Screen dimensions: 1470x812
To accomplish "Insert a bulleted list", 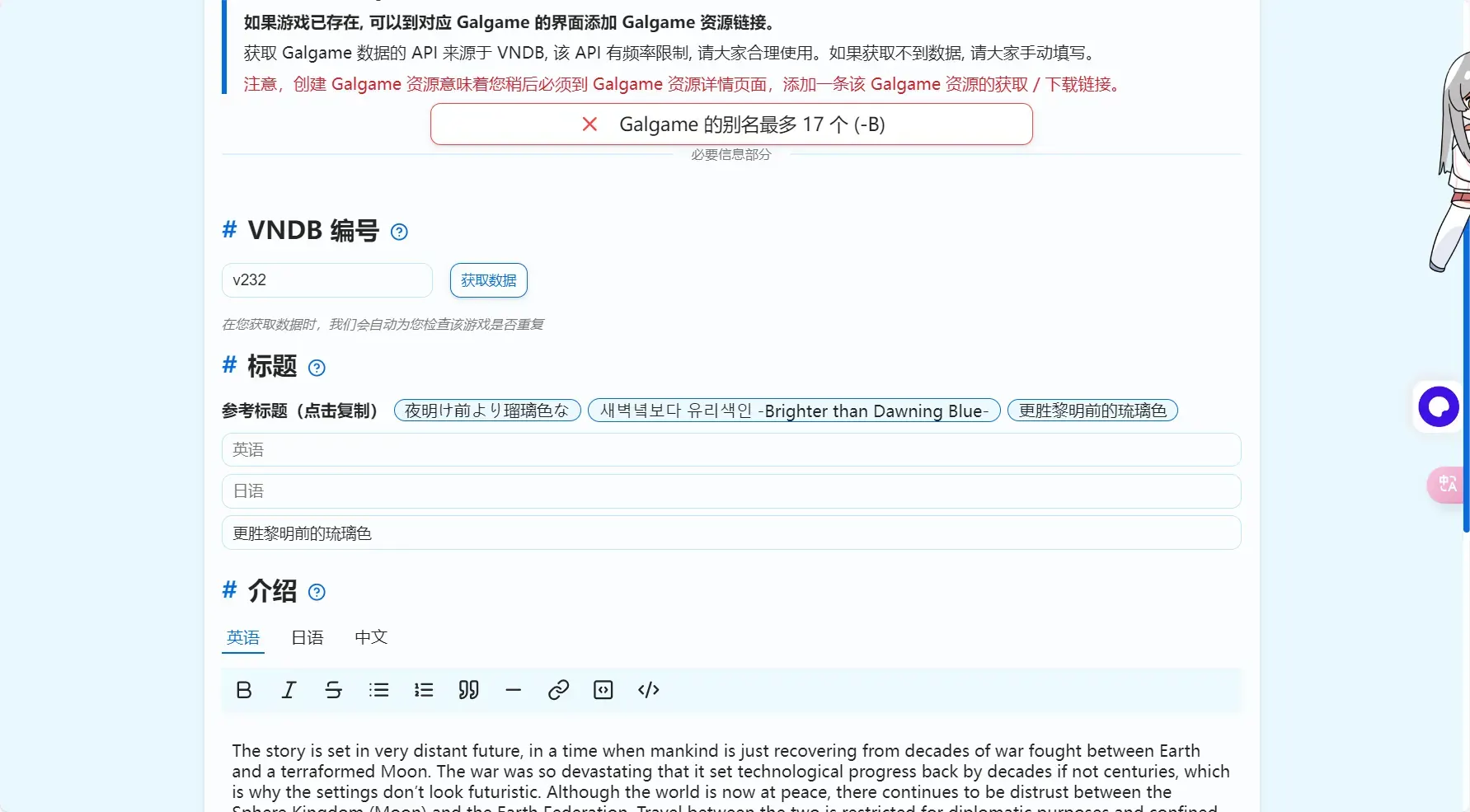I will point(378,690).
